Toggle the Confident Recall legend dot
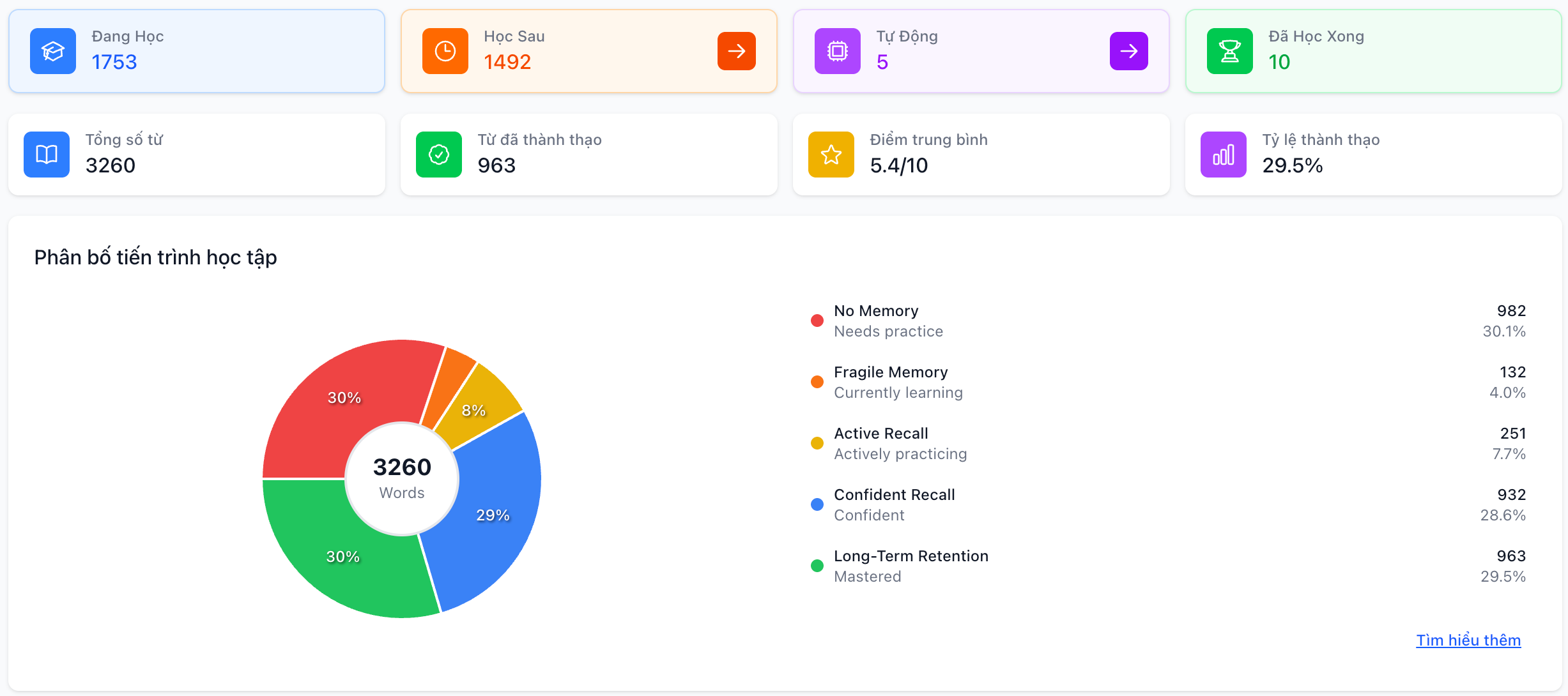 pos(816,504)
